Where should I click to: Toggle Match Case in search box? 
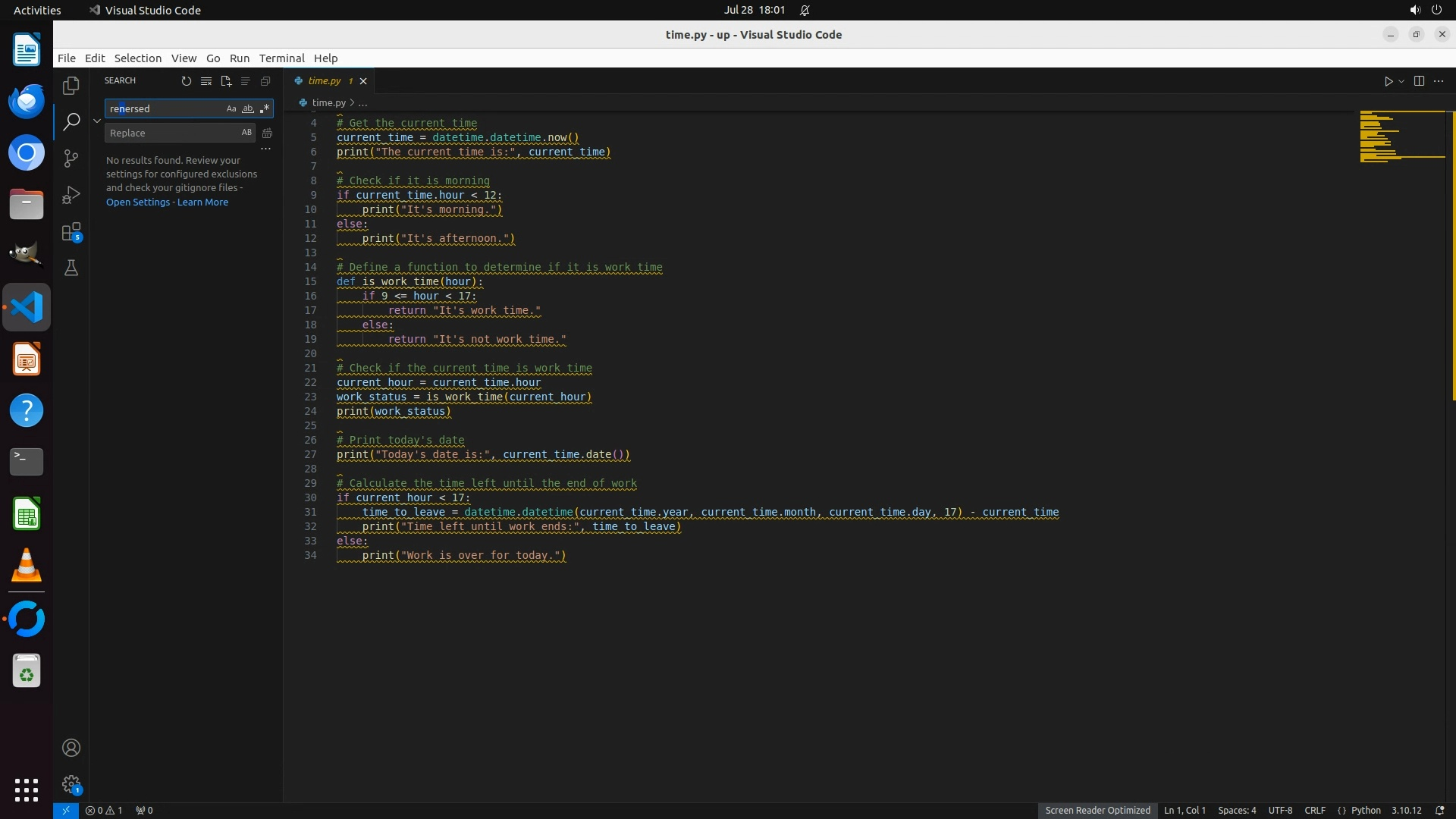pos(231,109)
